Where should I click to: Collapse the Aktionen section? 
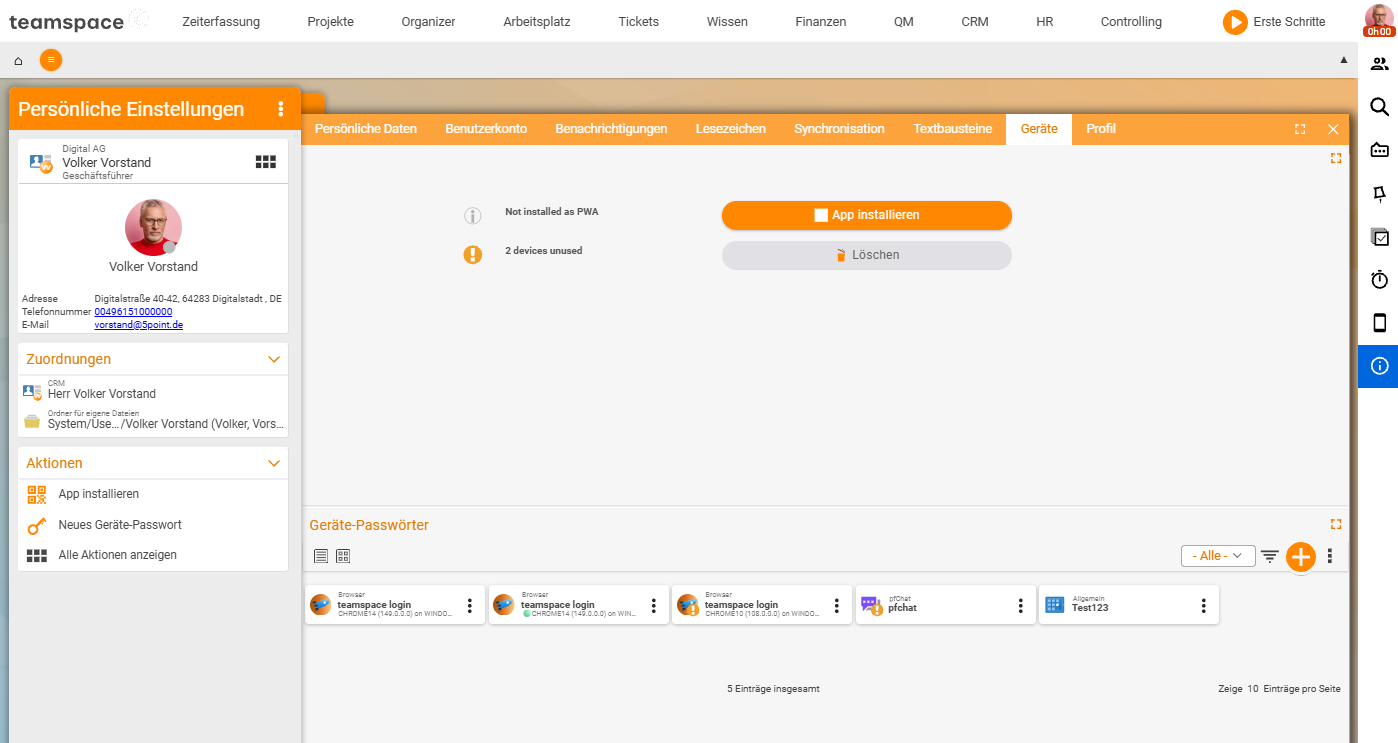(274, 463)
